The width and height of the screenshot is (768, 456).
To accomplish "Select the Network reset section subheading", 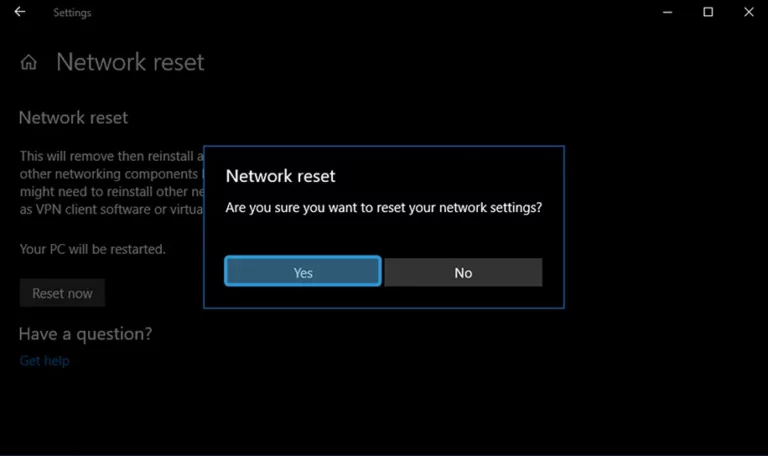I will 73,118.
